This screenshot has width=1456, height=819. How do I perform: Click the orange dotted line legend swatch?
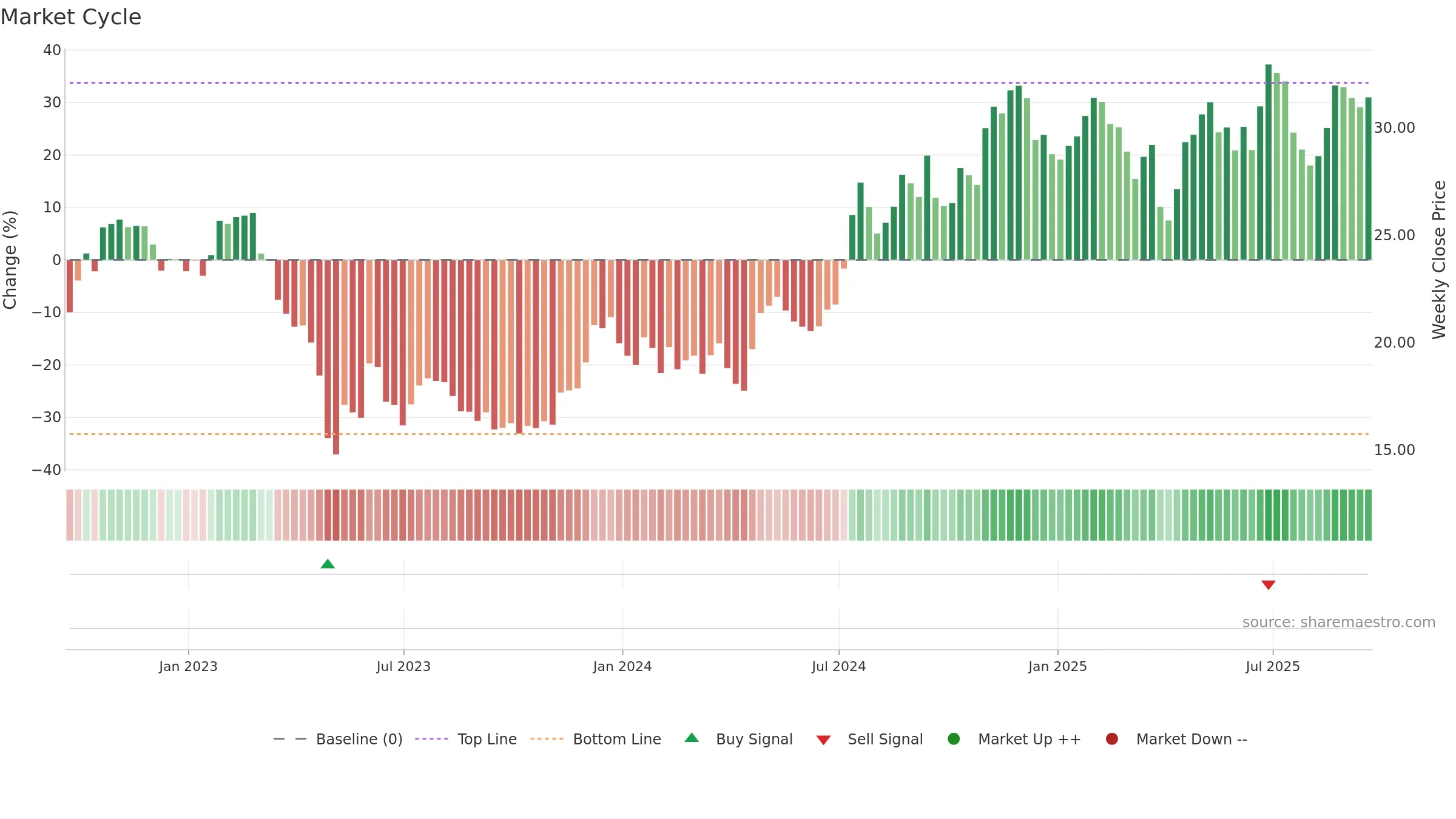click(547, 739)
